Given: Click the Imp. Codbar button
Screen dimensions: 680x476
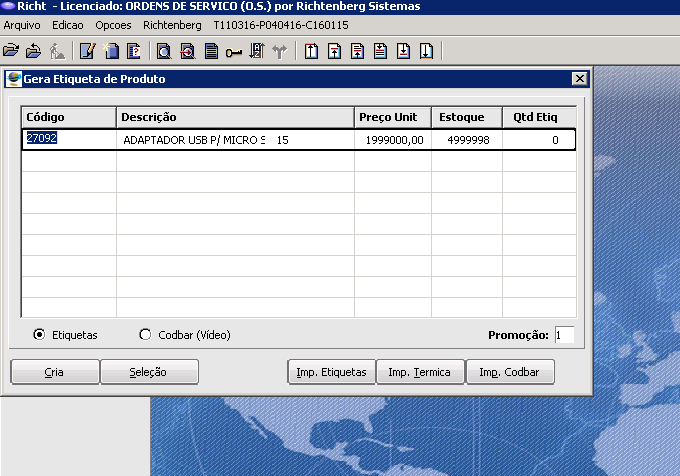Looking at the screenshot, I should 509,372.
